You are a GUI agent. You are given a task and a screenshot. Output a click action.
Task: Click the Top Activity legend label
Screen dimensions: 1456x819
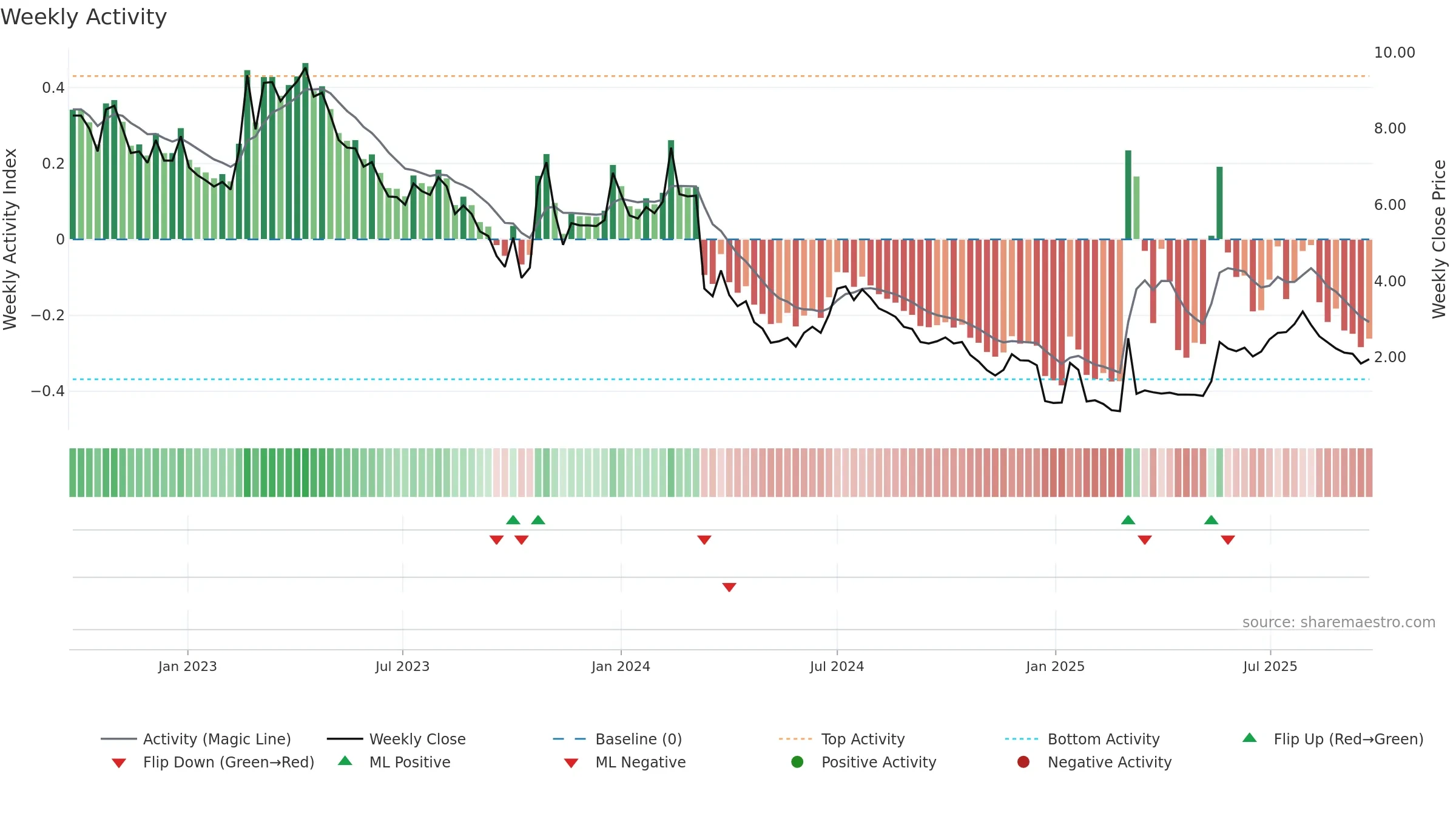pyautogui.click(x=863, y=739)
